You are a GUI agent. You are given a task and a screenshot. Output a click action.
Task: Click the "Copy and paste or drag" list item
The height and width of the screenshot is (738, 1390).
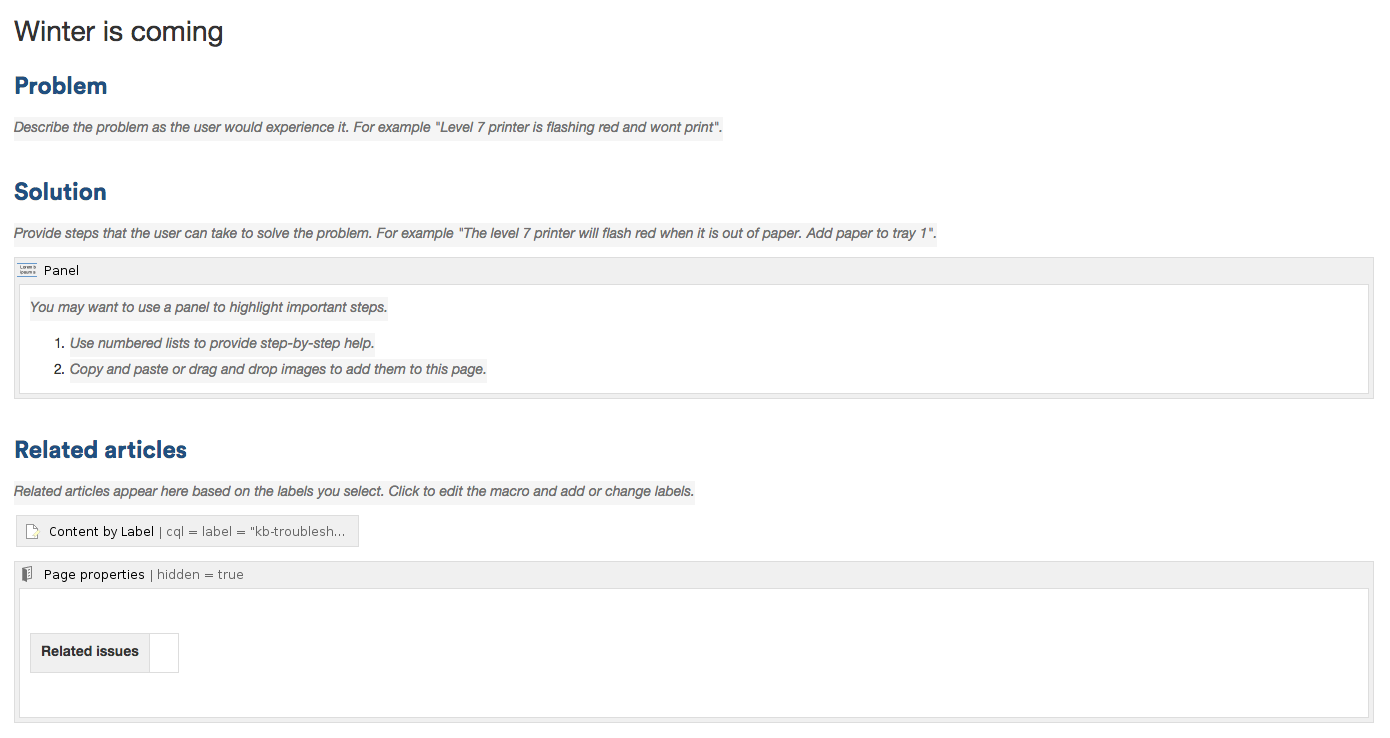tap(277, 369)
